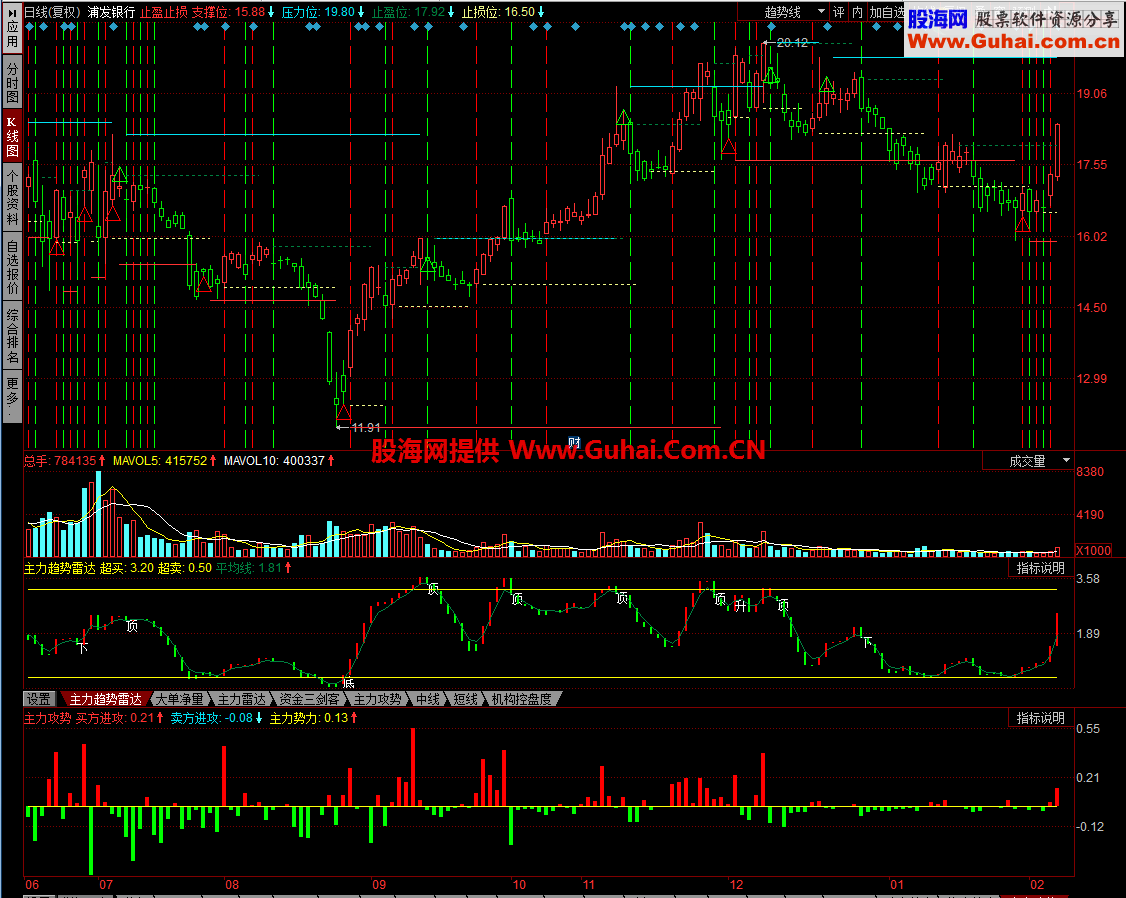
Task: Click the 升 rise signal marker
Action: point(741,607)
